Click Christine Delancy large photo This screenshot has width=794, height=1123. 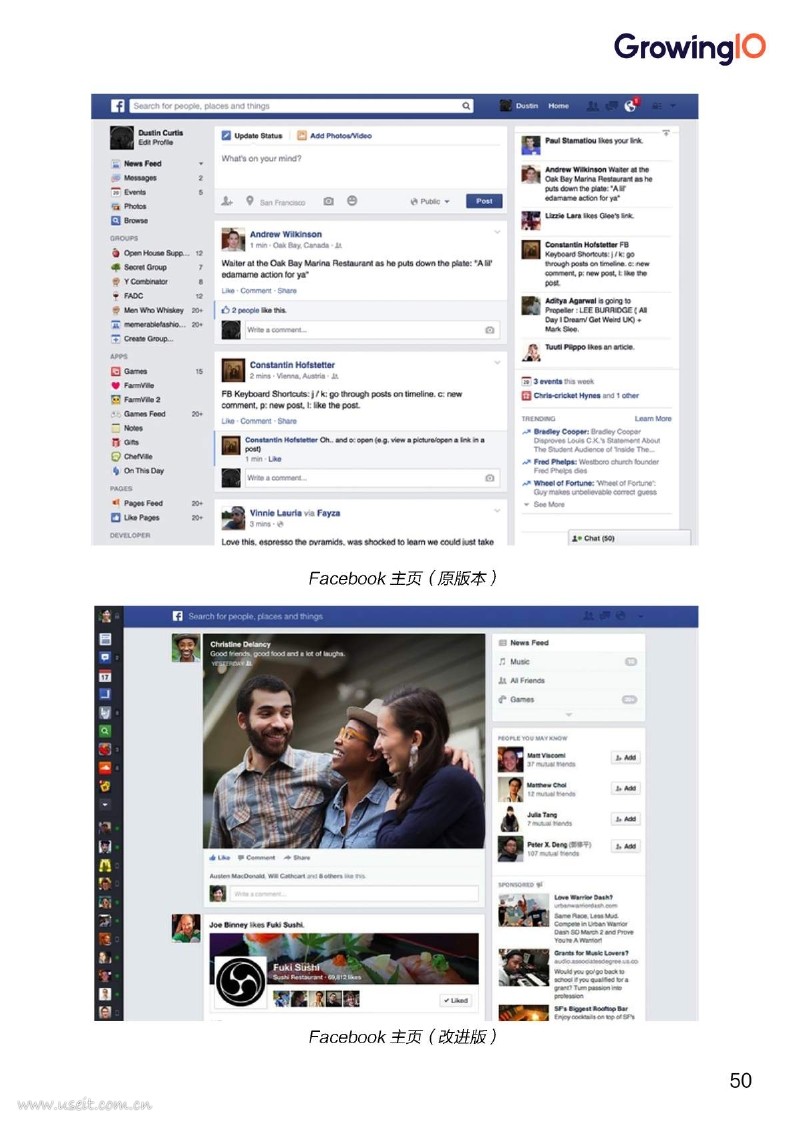click(x=344, y=741)
